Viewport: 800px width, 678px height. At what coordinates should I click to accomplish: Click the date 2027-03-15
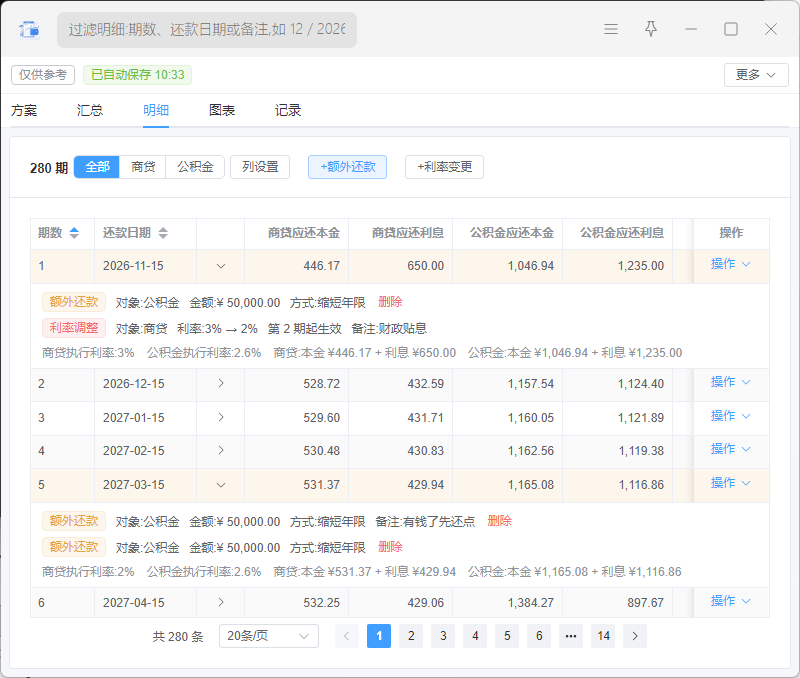134,485
